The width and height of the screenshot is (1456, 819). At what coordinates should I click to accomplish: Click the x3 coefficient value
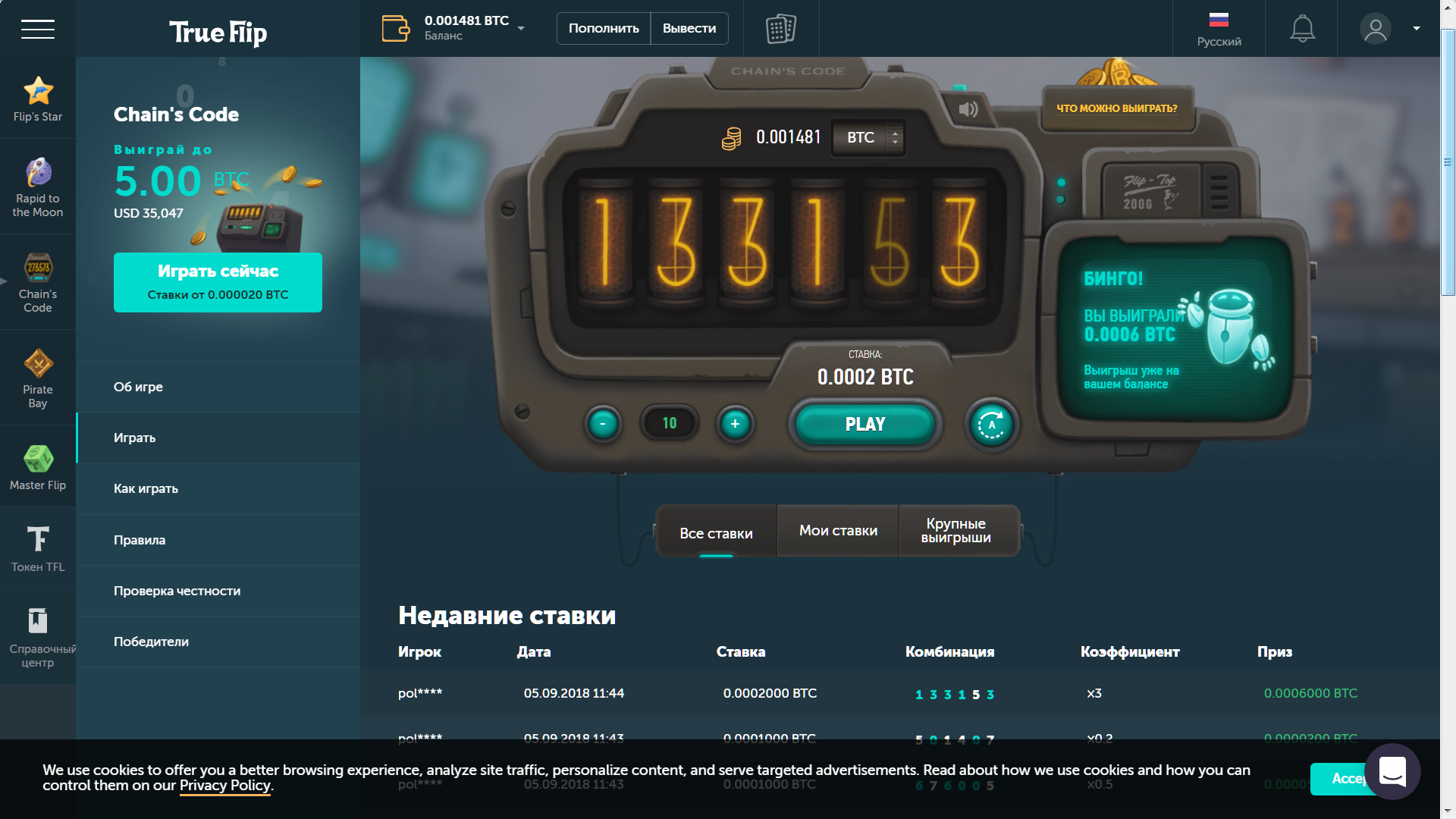[1094, 693]
